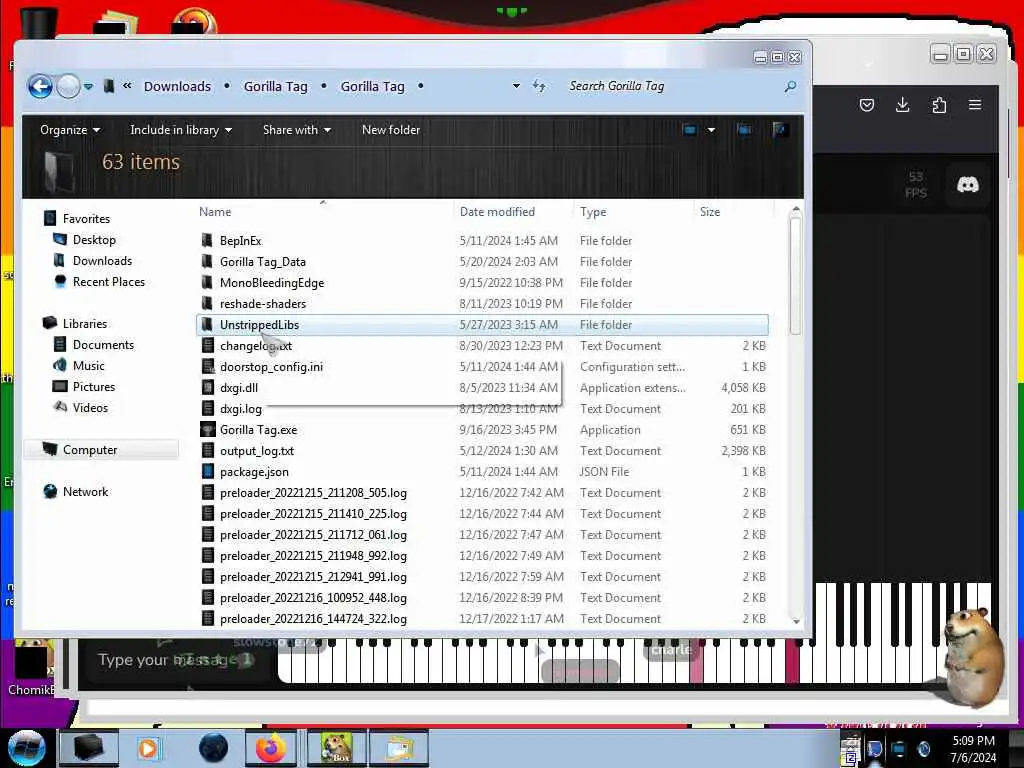Screen dimensions: 1024x768
Task: Select the package.json file icon
Action: [208, 472]
